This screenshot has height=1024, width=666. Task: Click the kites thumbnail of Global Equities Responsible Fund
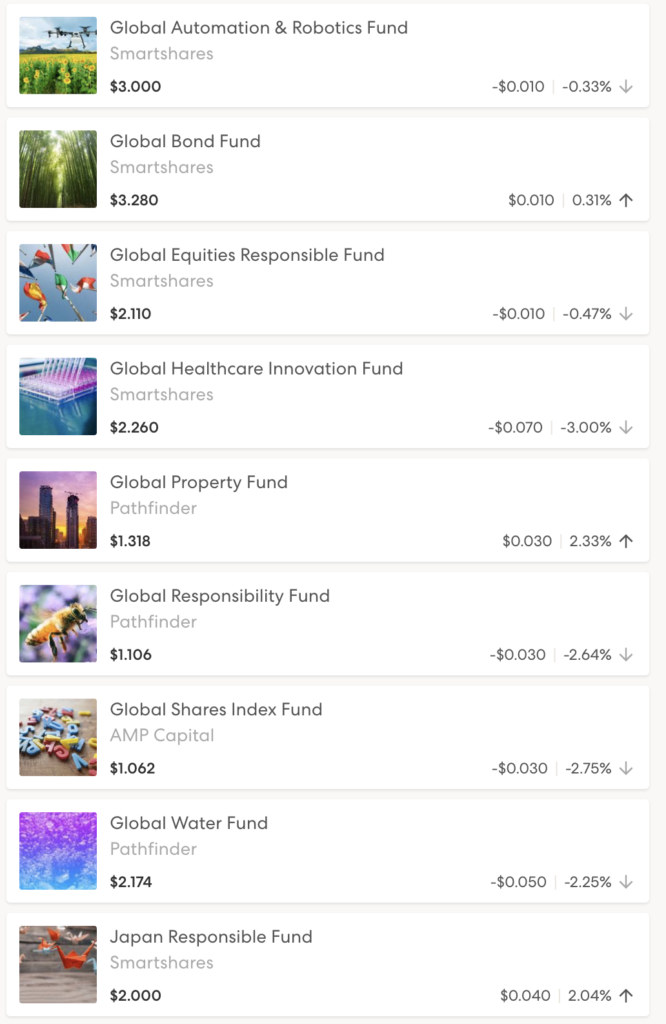(58, 283)
